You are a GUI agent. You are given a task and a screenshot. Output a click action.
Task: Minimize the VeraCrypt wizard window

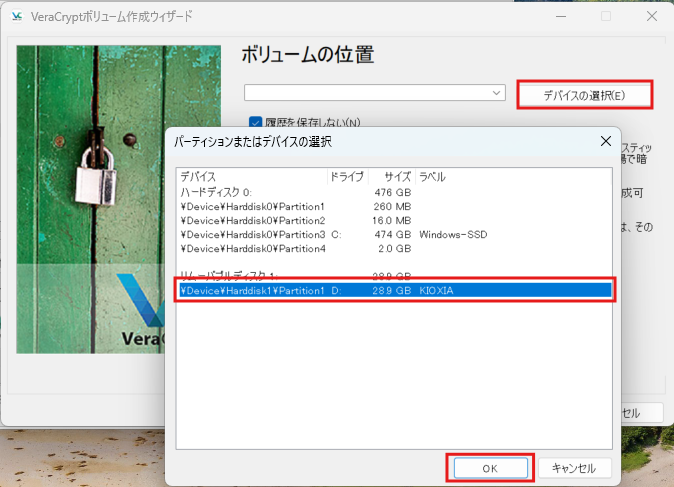click(x=561, y=16)
